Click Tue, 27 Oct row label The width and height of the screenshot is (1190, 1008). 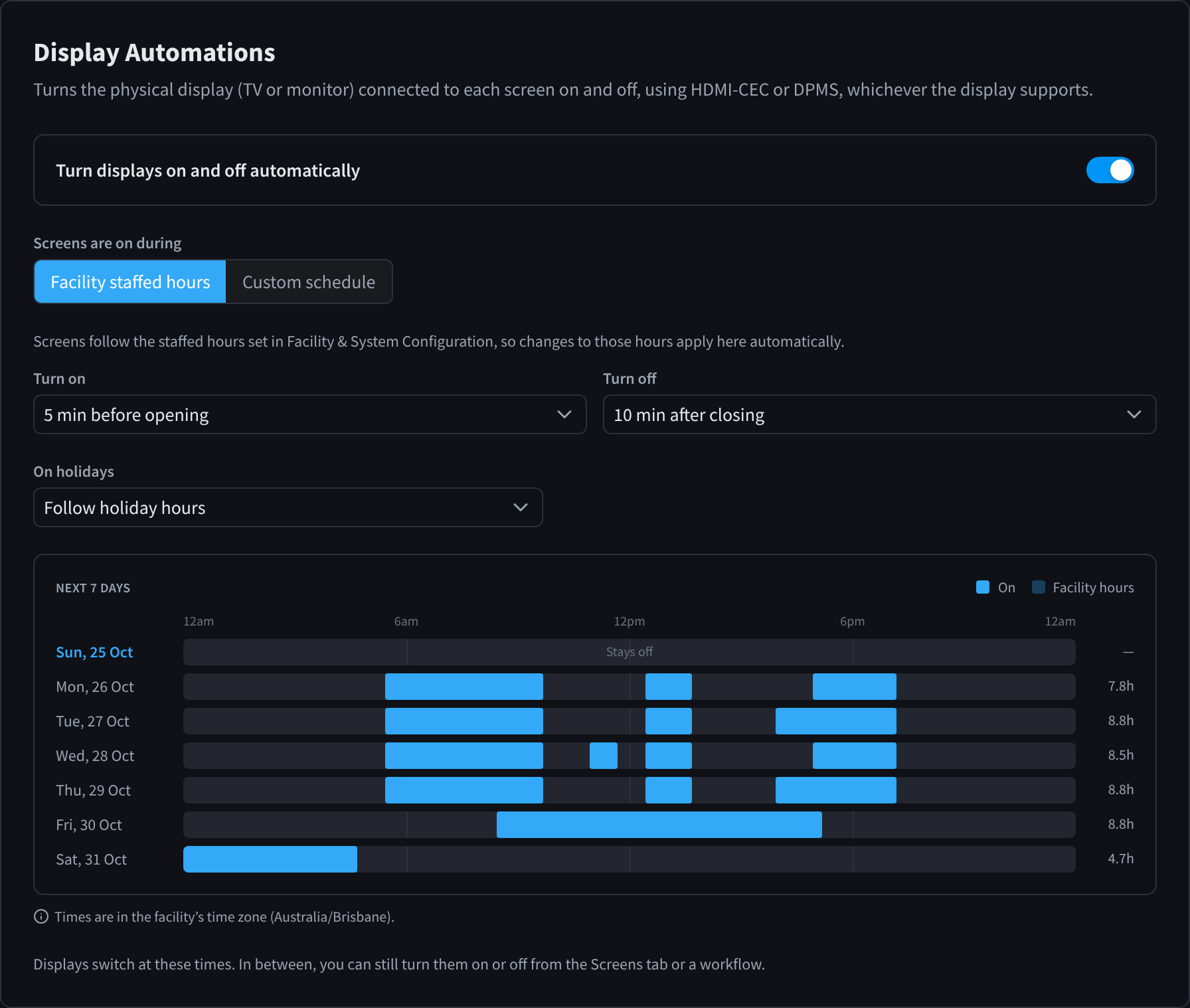(92, 721)
